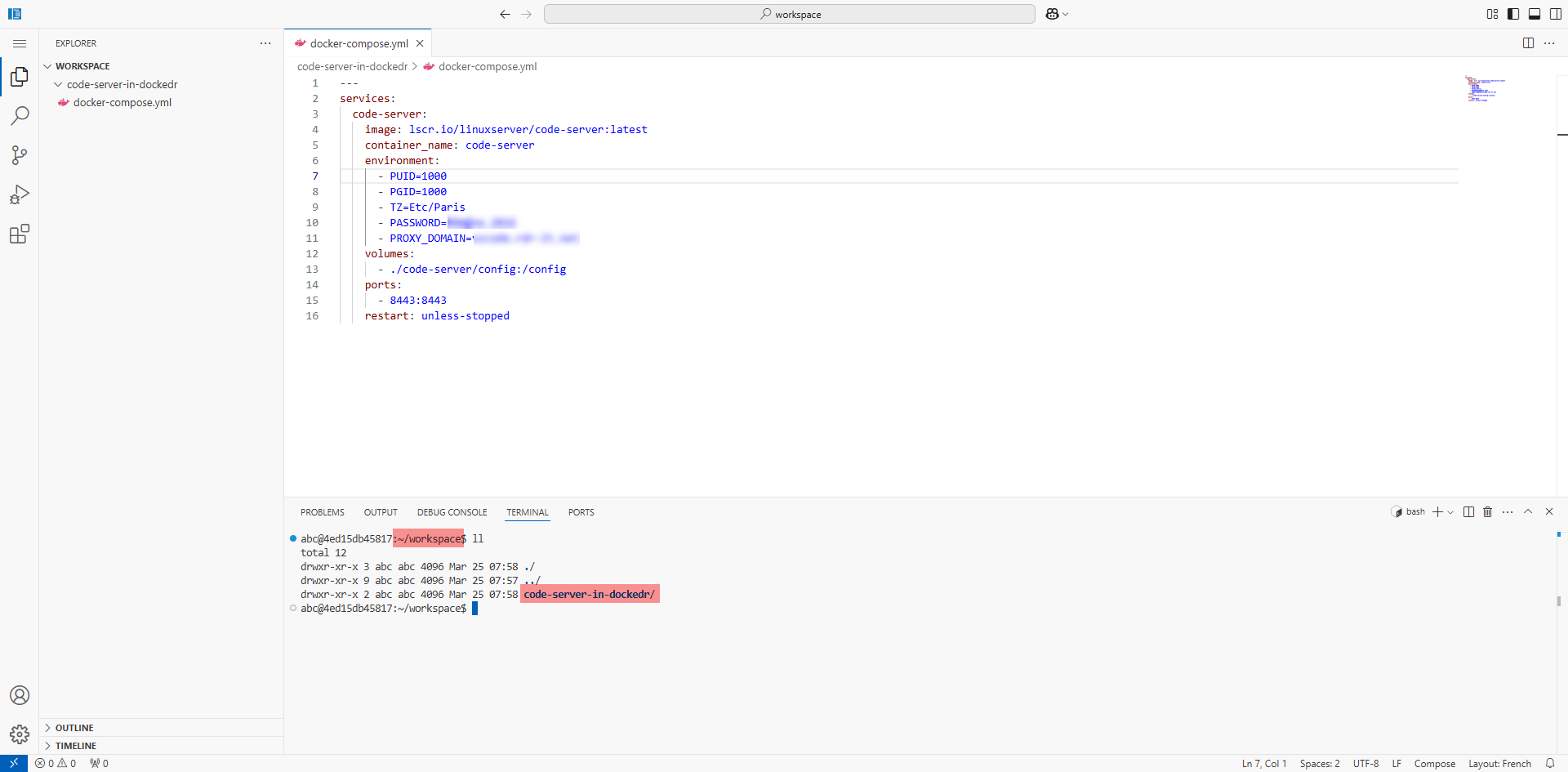Open the Source Control view
This screenshot has width=1568, height=772.
(x=20, y=155)
